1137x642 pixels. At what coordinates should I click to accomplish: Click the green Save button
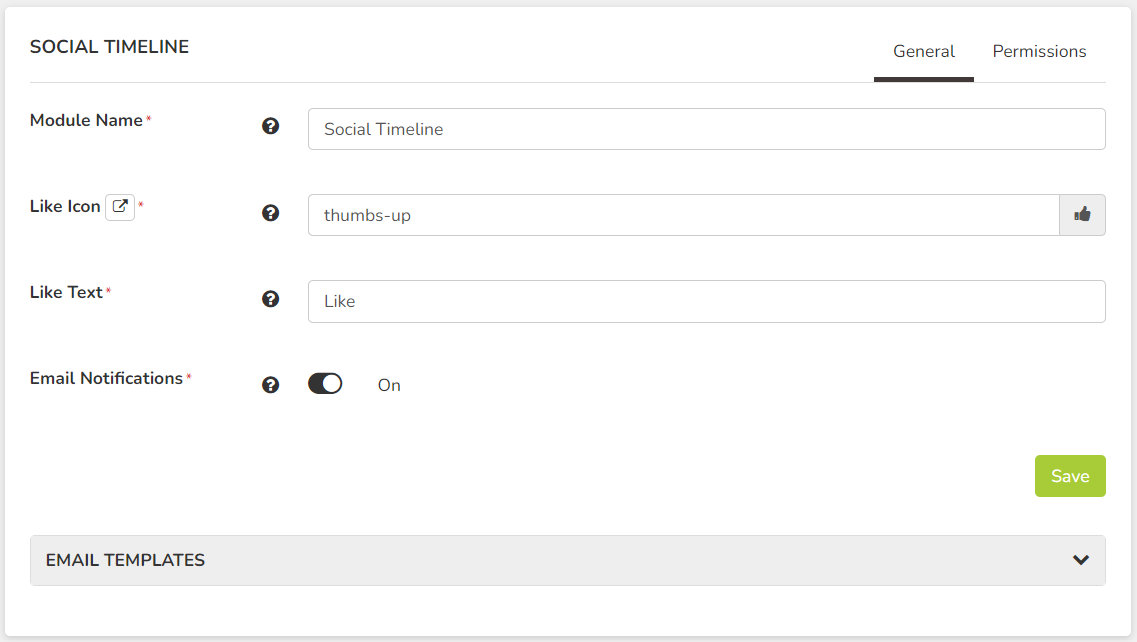click(x=1070, y=476)
